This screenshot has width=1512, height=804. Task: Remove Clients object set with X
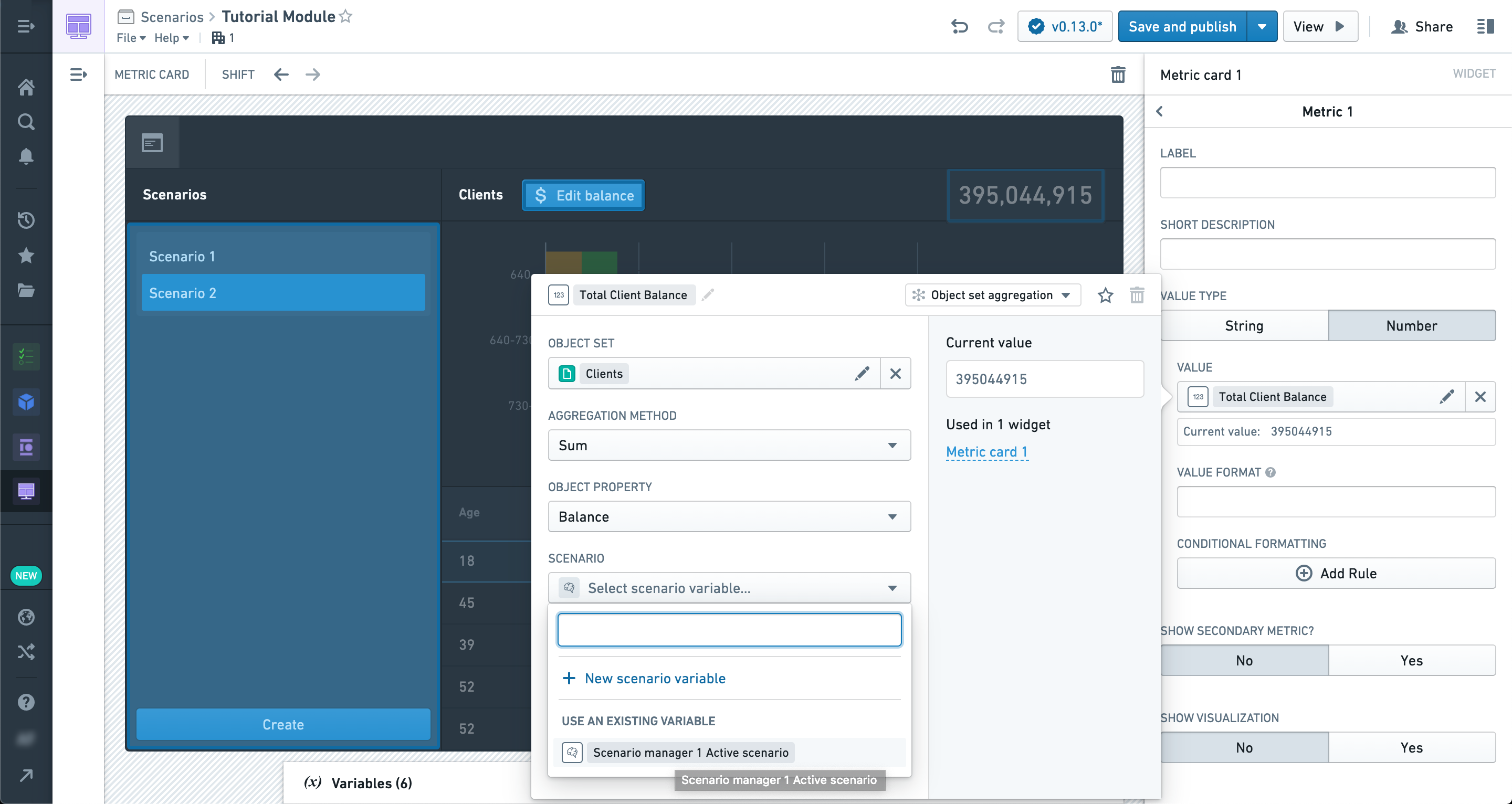click(896, 374)
